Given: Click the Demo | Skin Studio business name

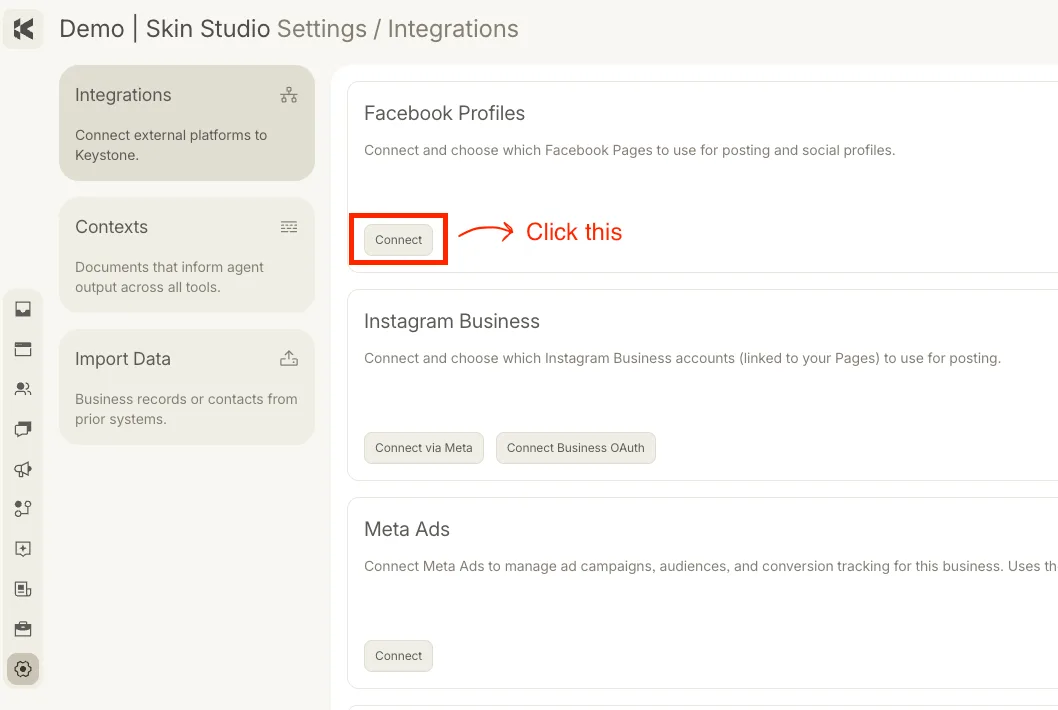Looking at the screenshot, I should (x=165, y=29).
